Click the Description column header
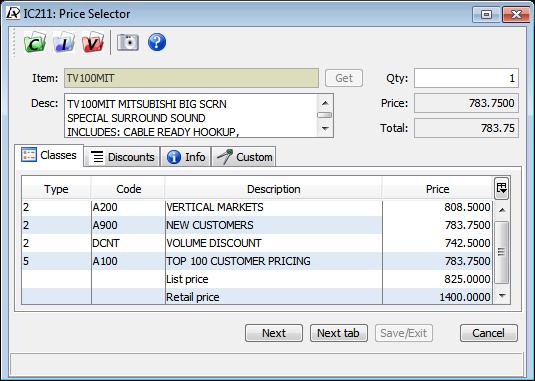Image resolution: width=535 pixels, height=381 pixels. tap(274, 189)
